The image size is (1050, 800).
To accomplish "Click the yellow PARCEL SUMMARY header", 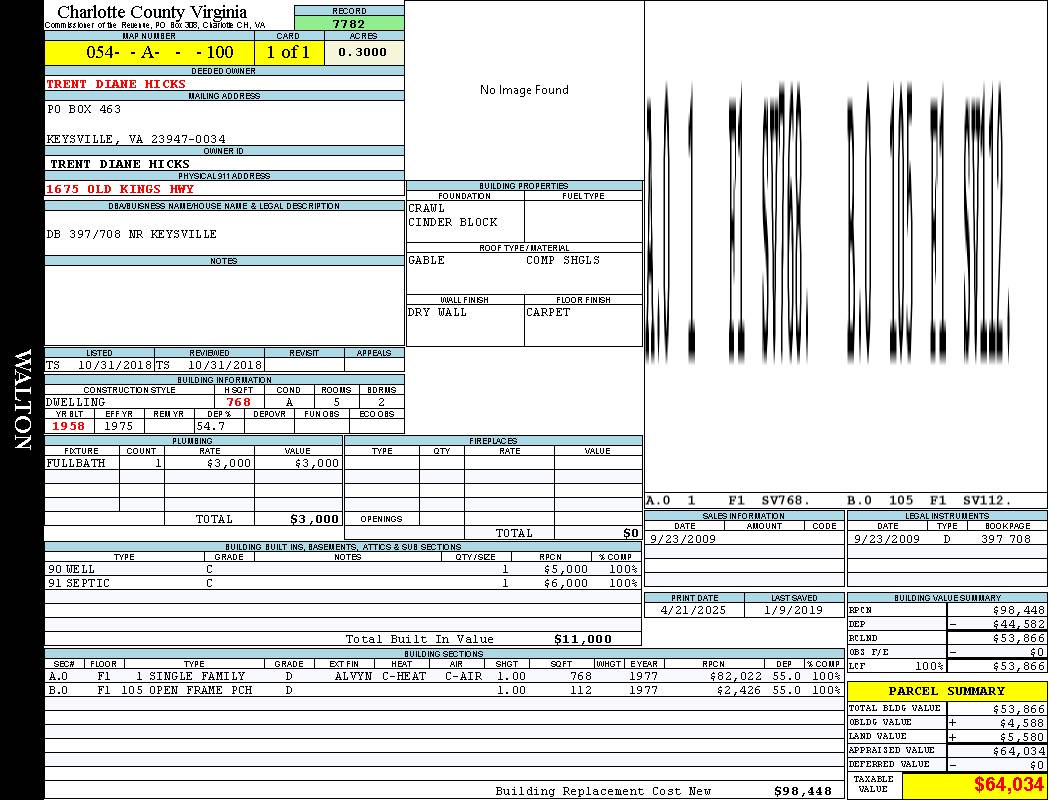I will [946, 691].
